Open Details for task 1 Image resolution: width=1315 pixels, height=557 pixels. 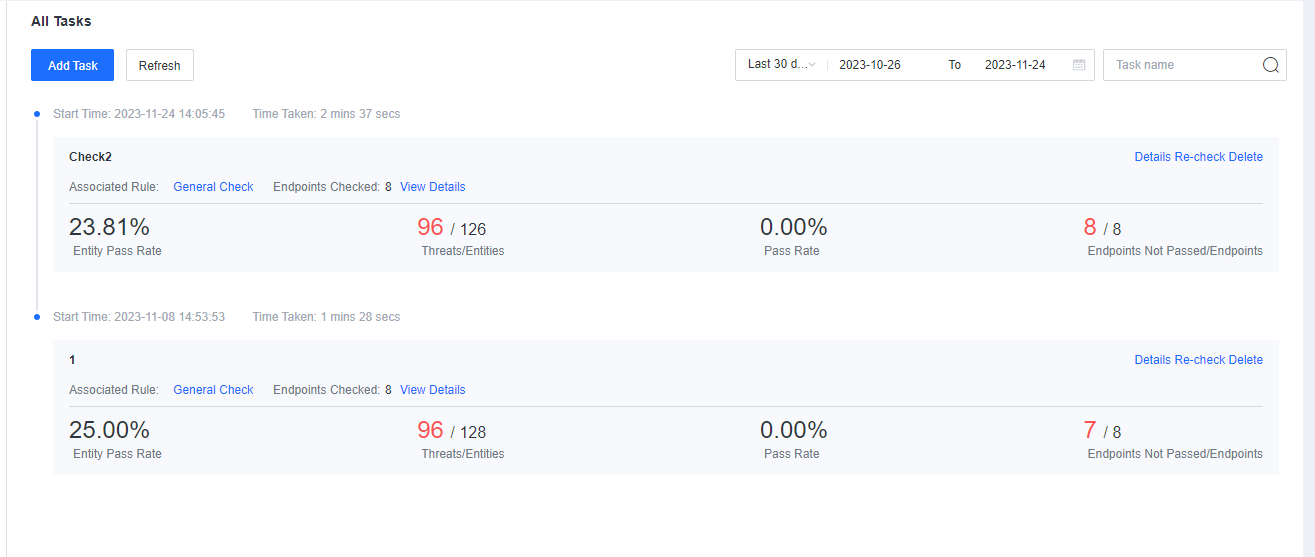coord(1153,360)
